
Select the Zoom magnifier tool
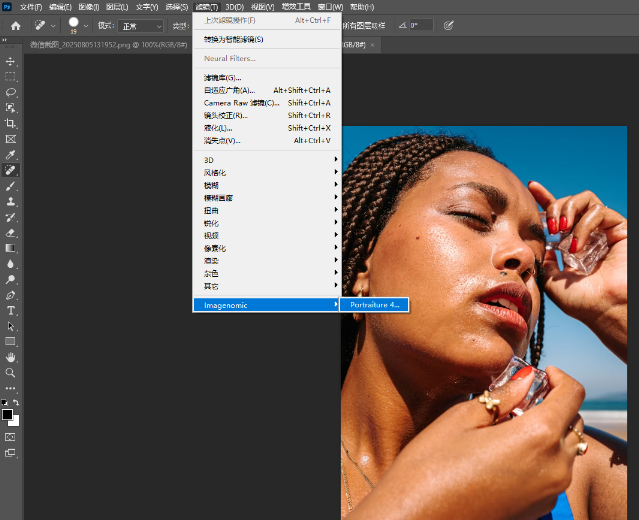coord(11,372)
